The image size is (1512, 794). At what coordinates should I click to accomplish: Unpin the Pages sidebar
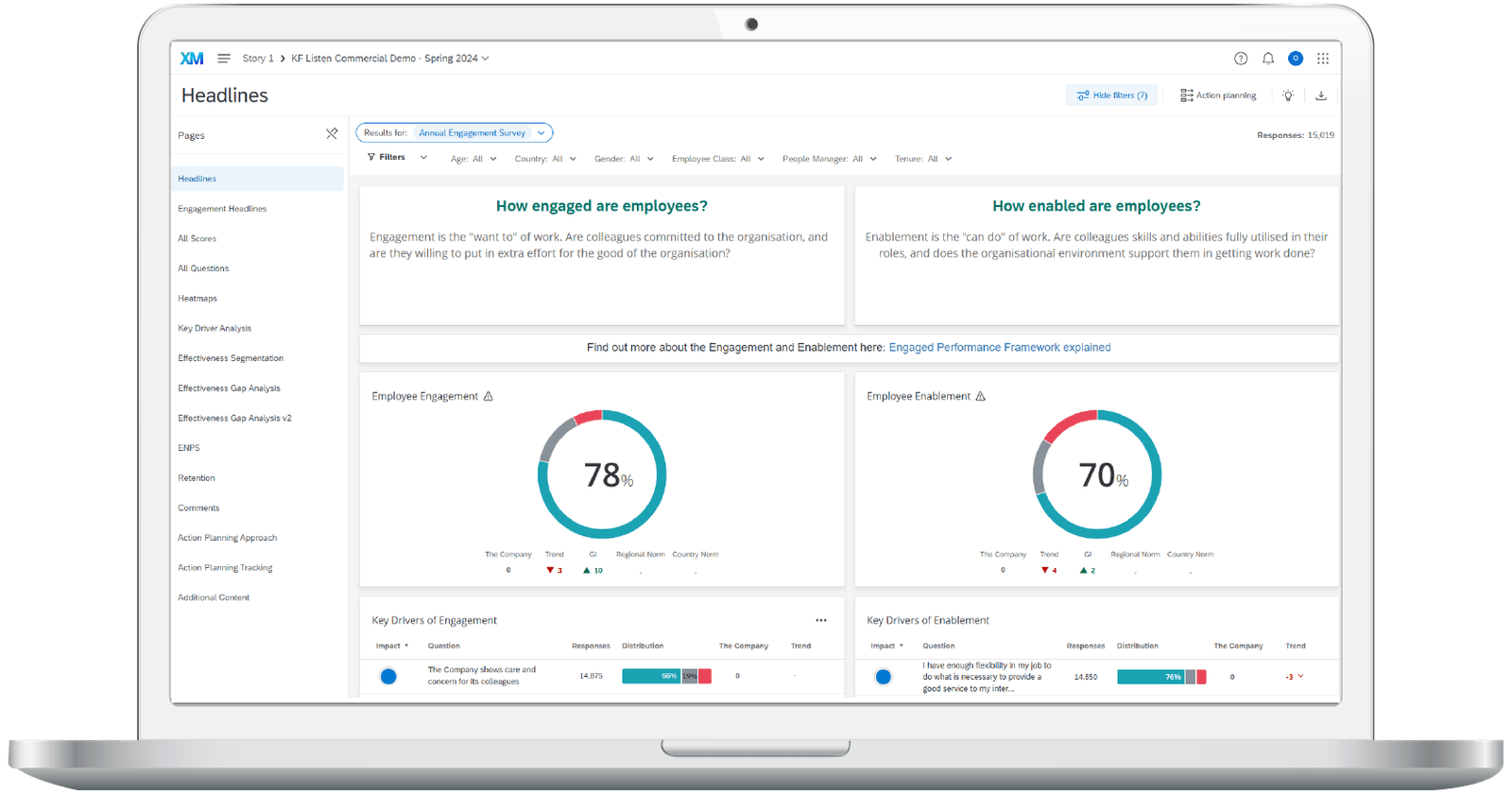pos(332,134)
